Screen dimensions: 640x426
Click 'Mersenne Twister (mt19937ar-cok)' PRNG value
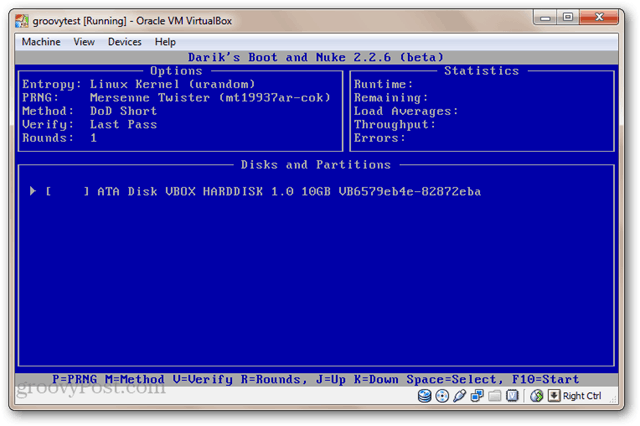pyautogui.click(x=210, y=98)
